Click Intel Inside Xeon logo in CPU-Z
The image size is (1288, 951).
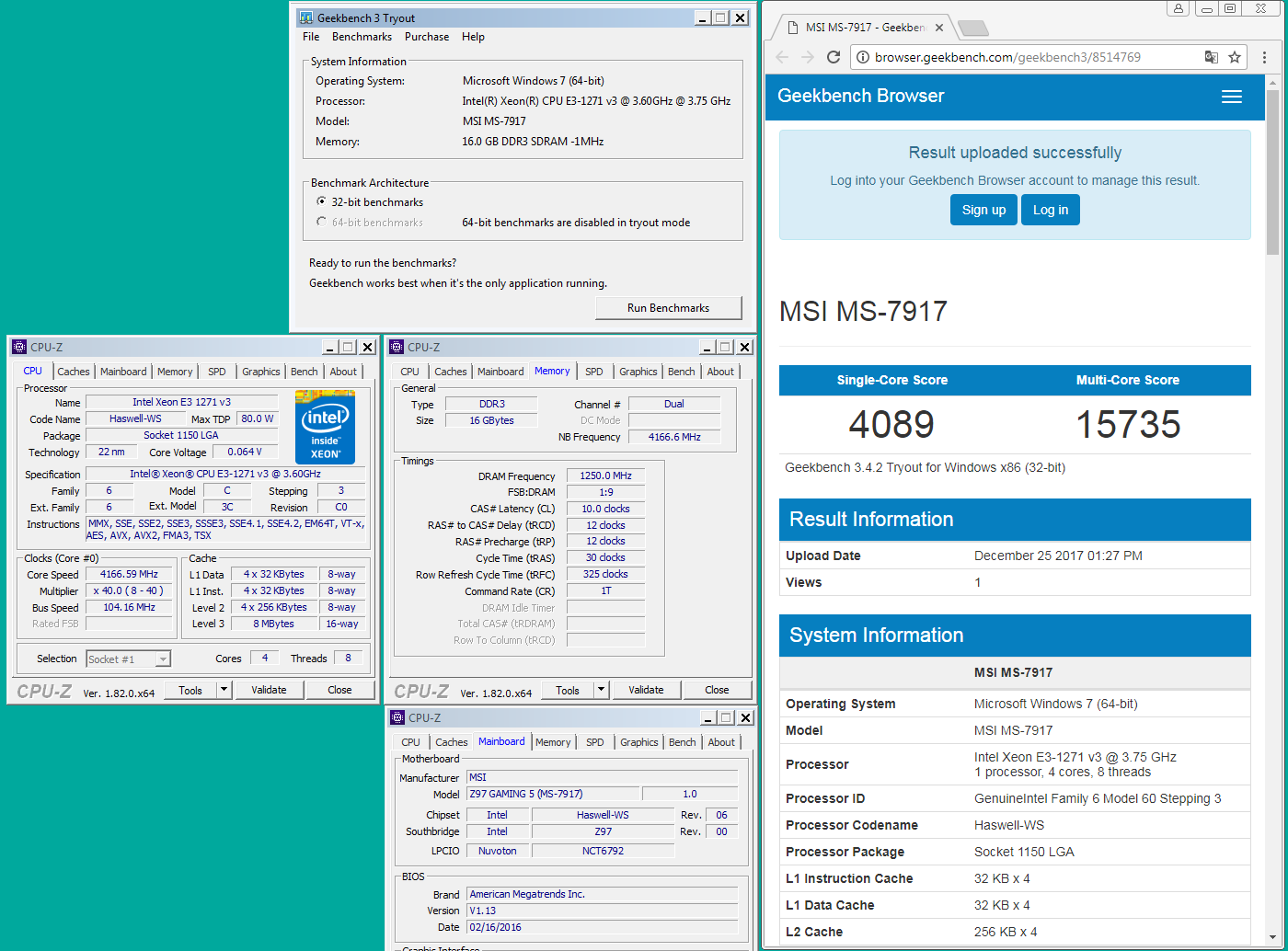tap(325, 428)
